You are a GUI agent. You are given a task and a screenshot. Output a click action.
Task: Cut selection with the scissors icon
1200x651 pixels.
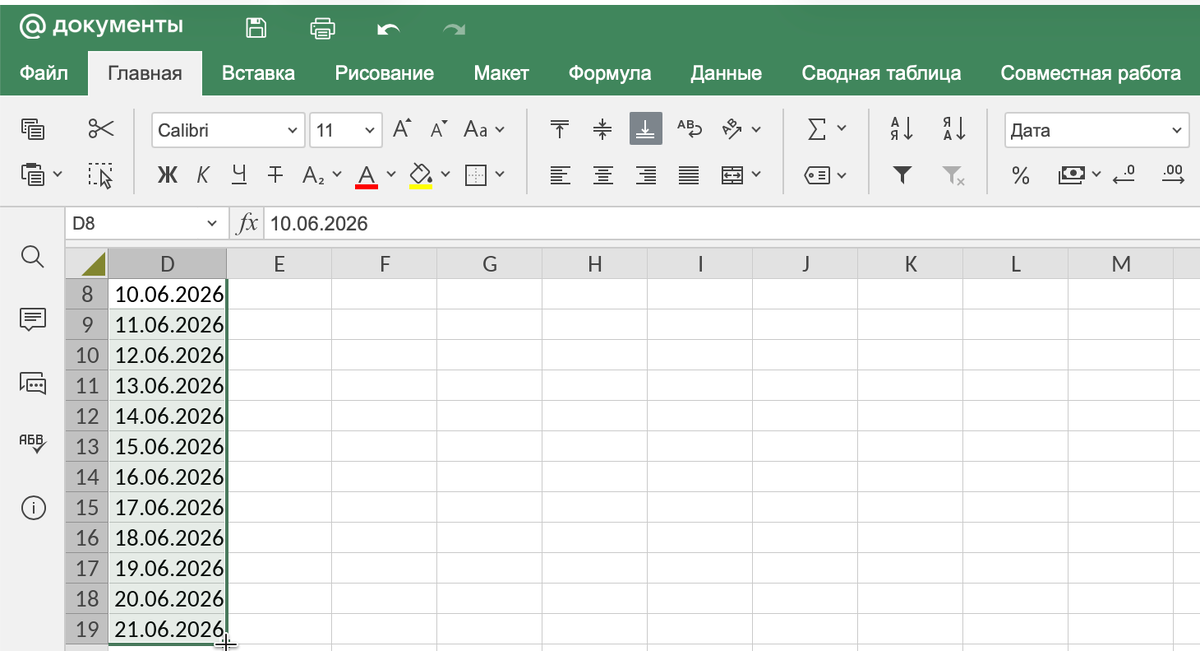coord(101,129)
